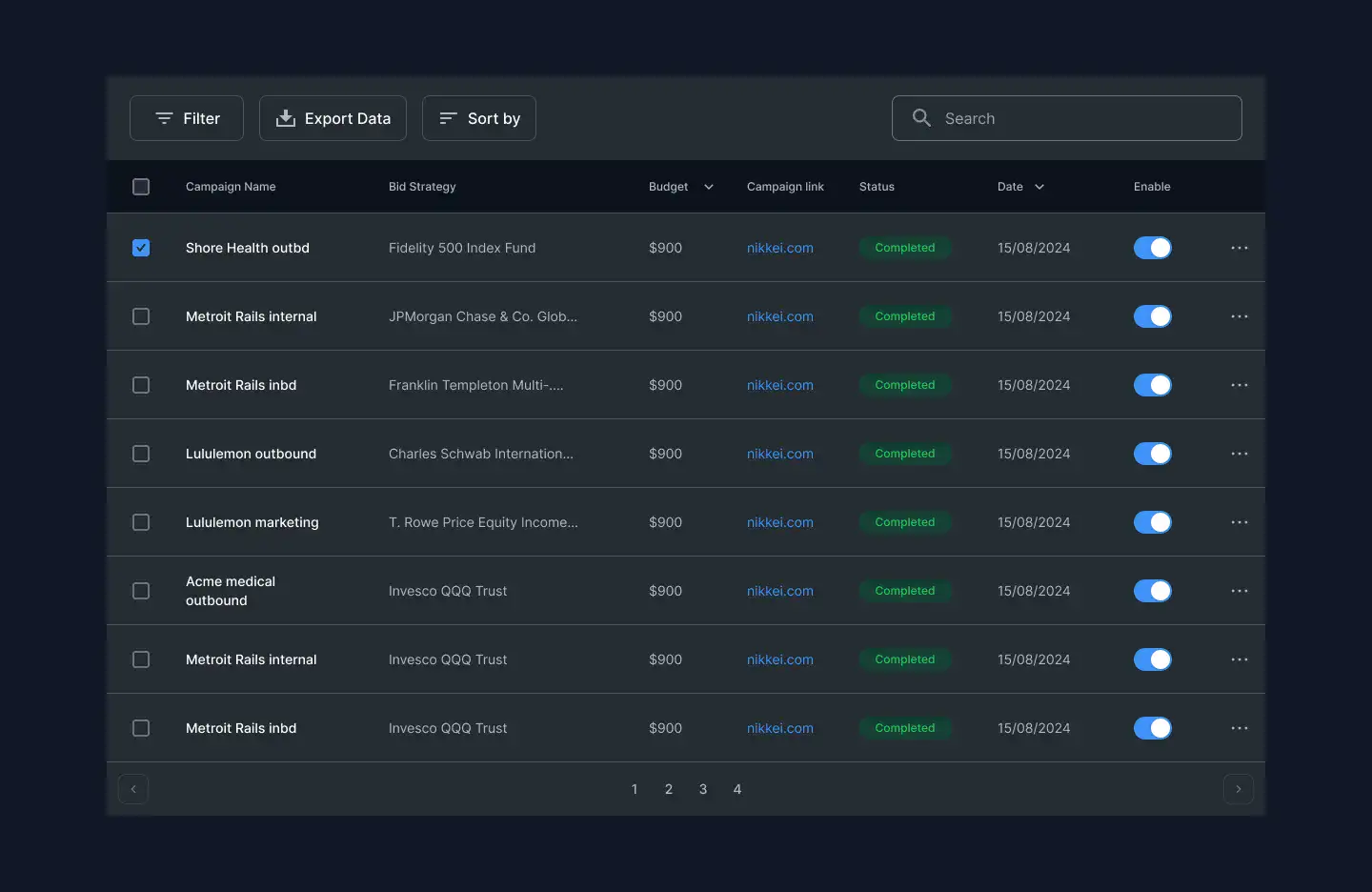Click the Status column header
Screen dimensions: 1372x892
coord(877,187)
